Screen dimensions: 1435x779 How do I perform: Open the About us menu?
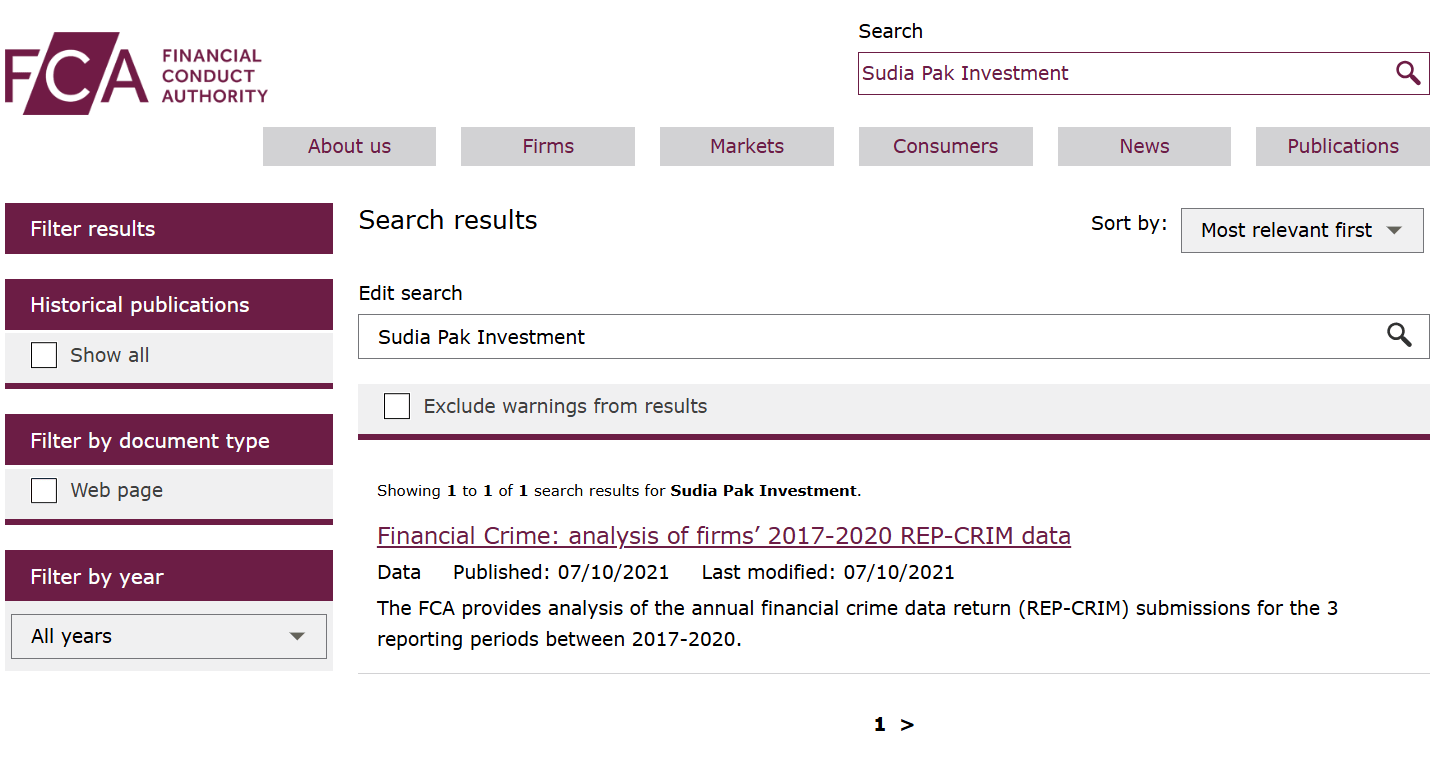click(349, 146)
